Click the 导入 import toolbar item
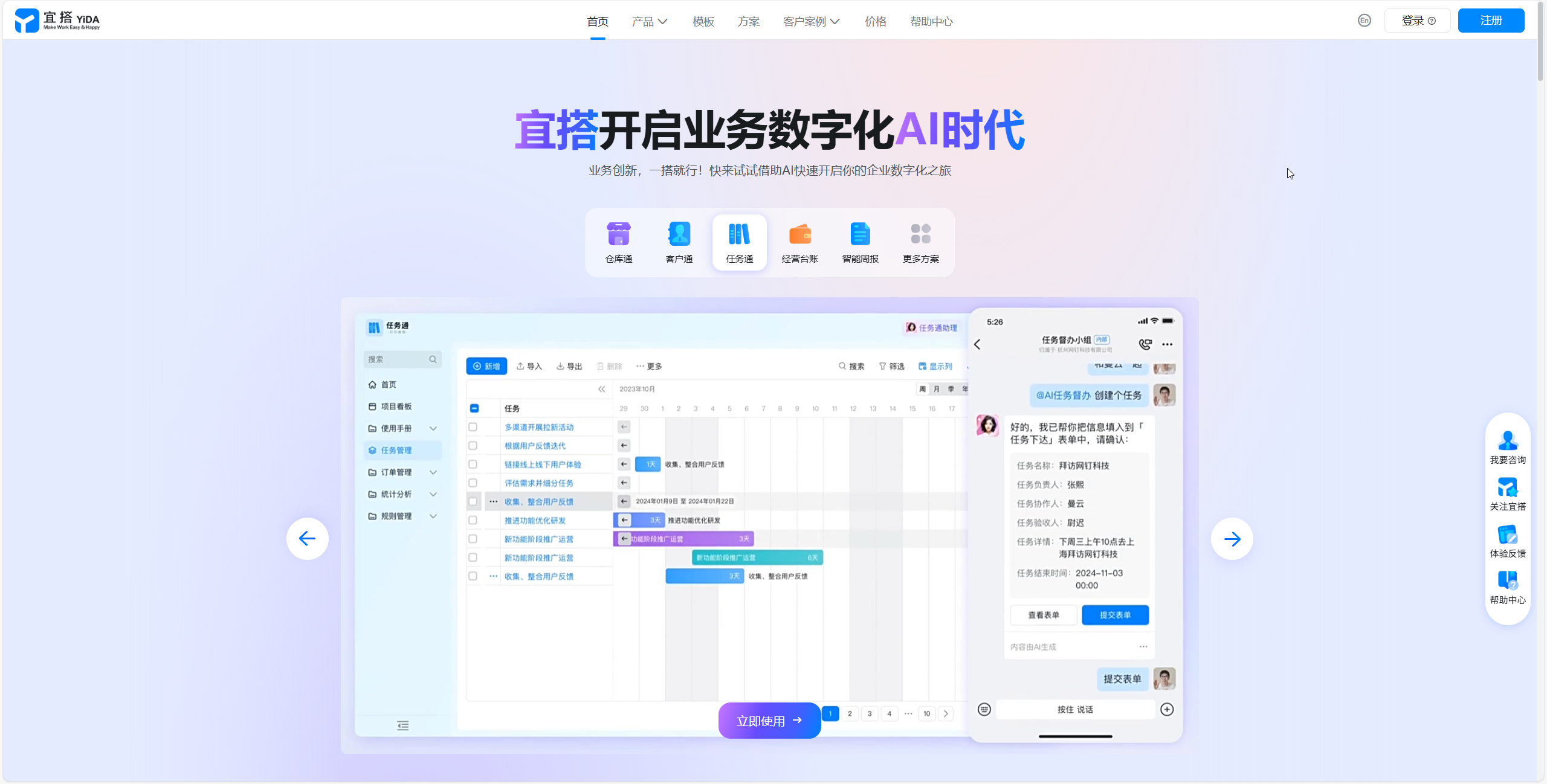 [x=529, y=366]
